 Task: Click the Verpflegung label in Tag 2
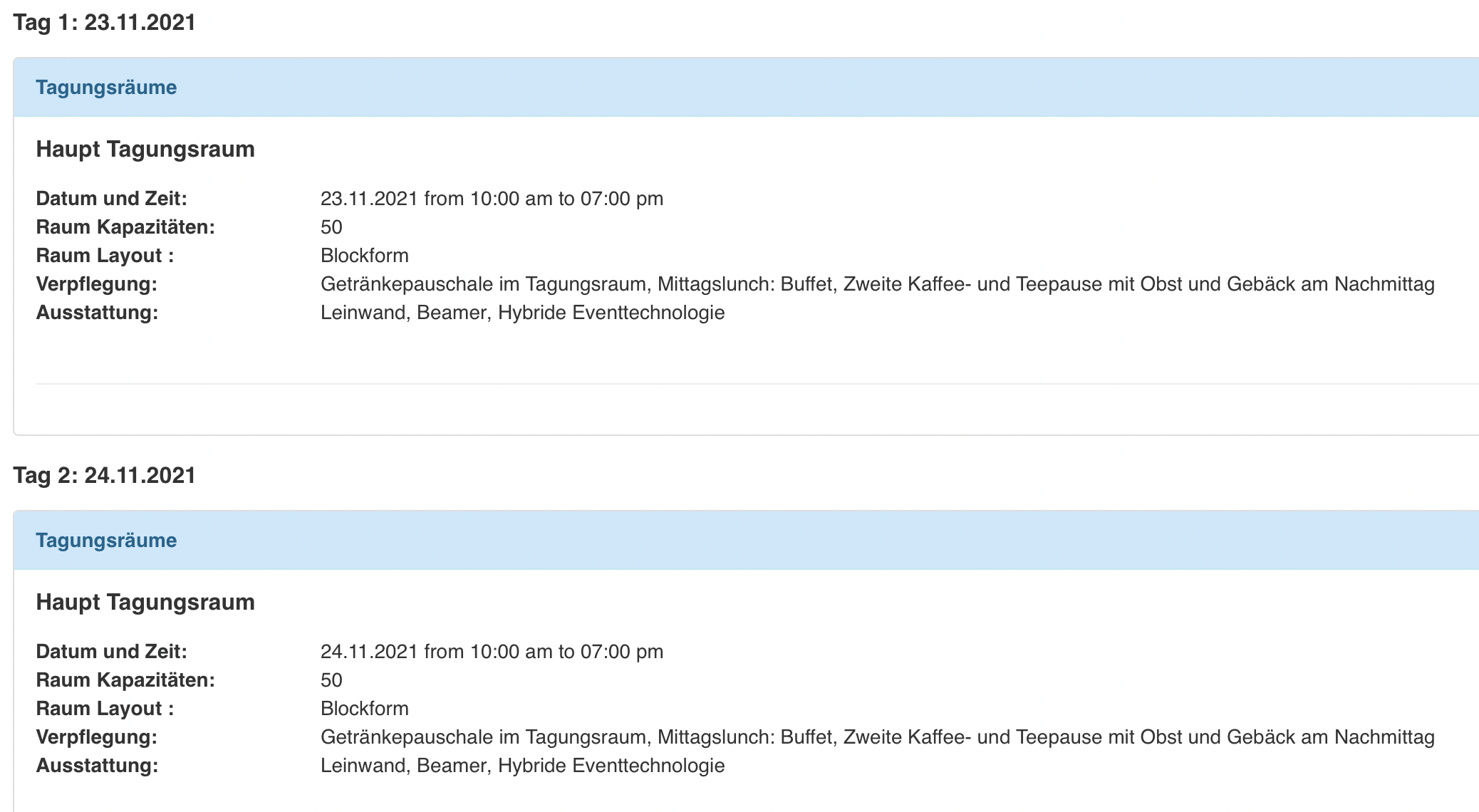[97, 737]
